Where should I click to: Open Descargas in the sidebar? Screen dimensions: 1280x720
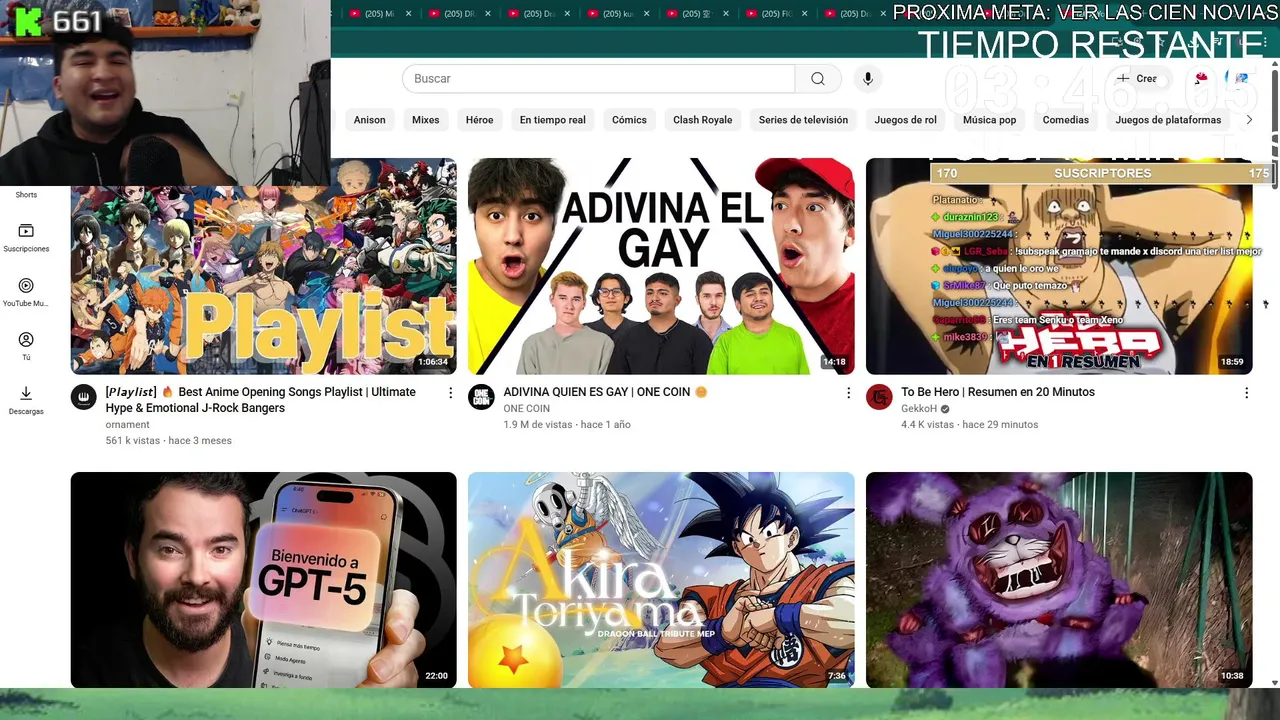[26, 400]
